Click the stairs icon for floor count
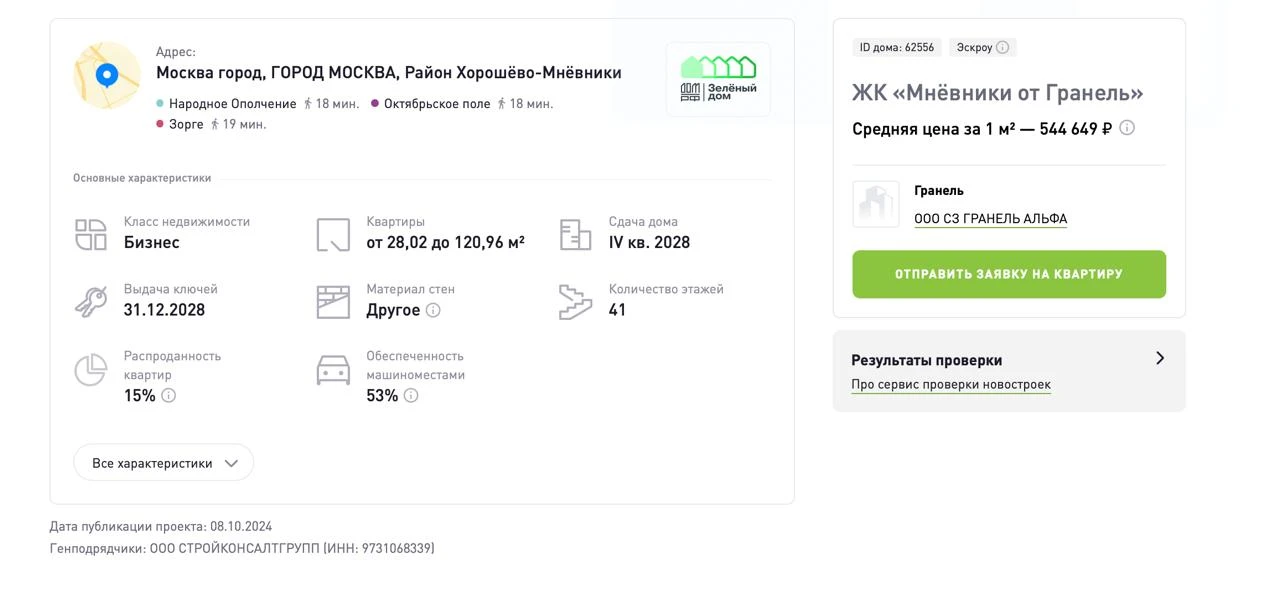The width and height of the screenshot is (1280, 599). (576, 302)
